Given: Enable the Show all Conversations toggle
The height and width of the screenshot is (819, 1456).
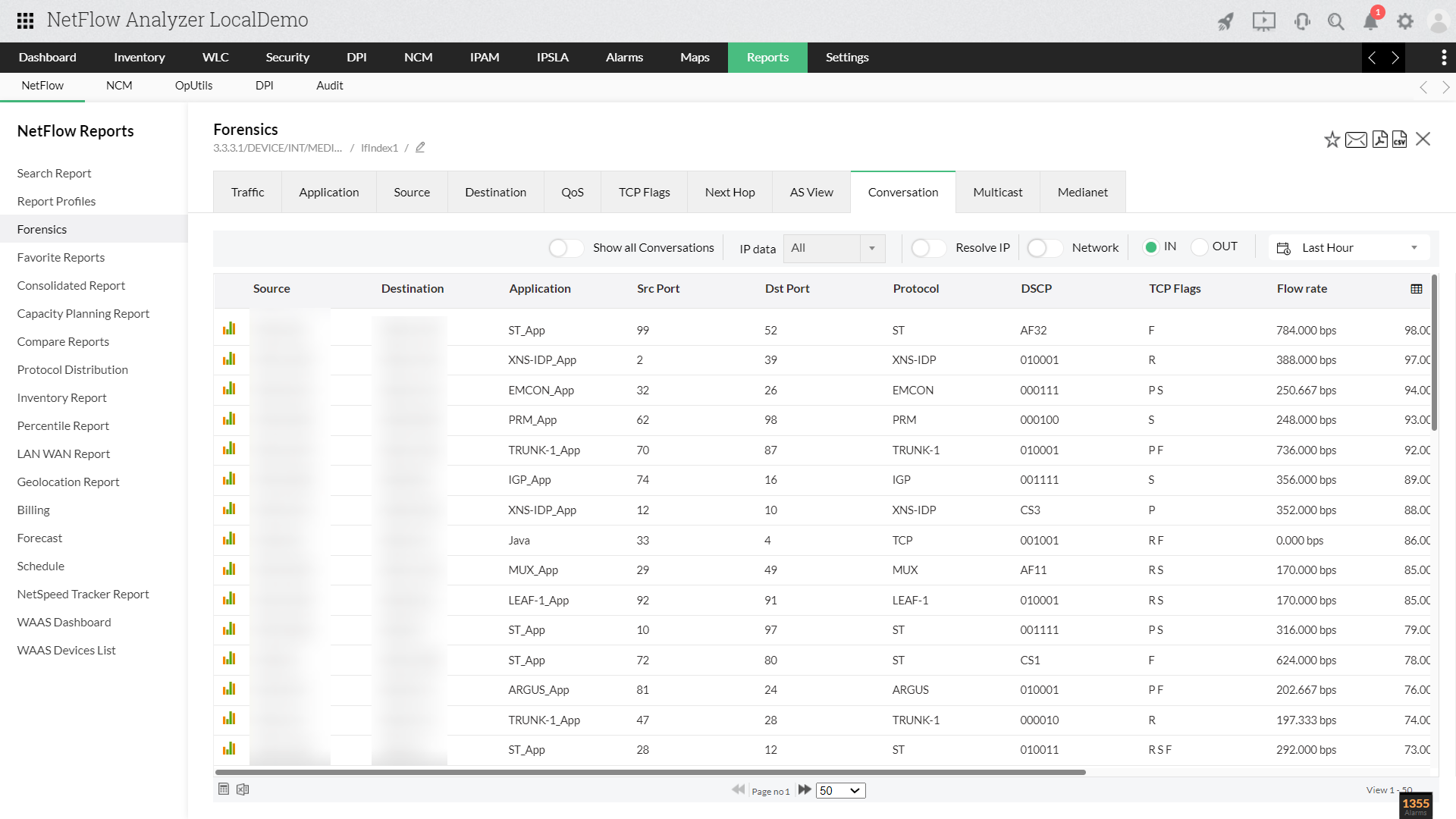Looking at the screenshot, I should [x=566, y=248].
